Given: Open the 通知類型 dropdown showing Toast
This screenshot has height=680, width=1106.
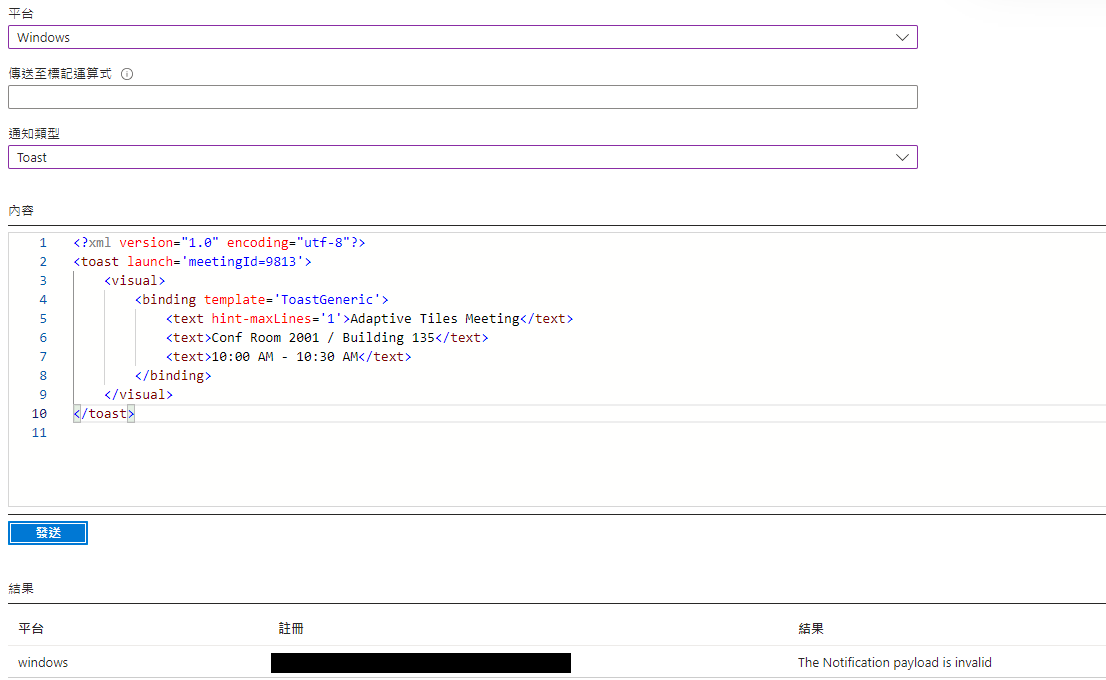Looking at the screenshot, I should pyautogui.click(x=463, y=157).
